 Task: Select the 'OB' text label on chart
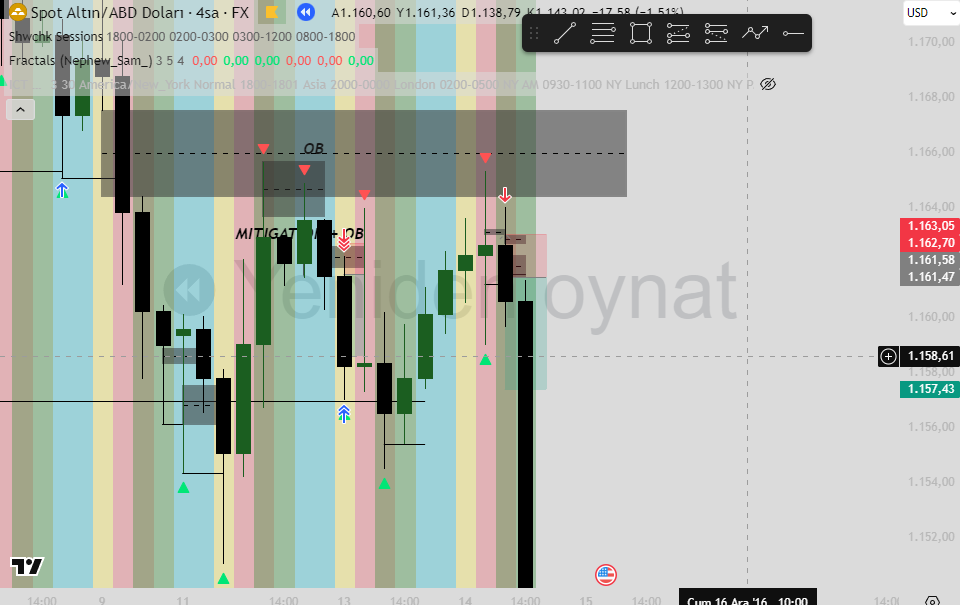point(313,148)
